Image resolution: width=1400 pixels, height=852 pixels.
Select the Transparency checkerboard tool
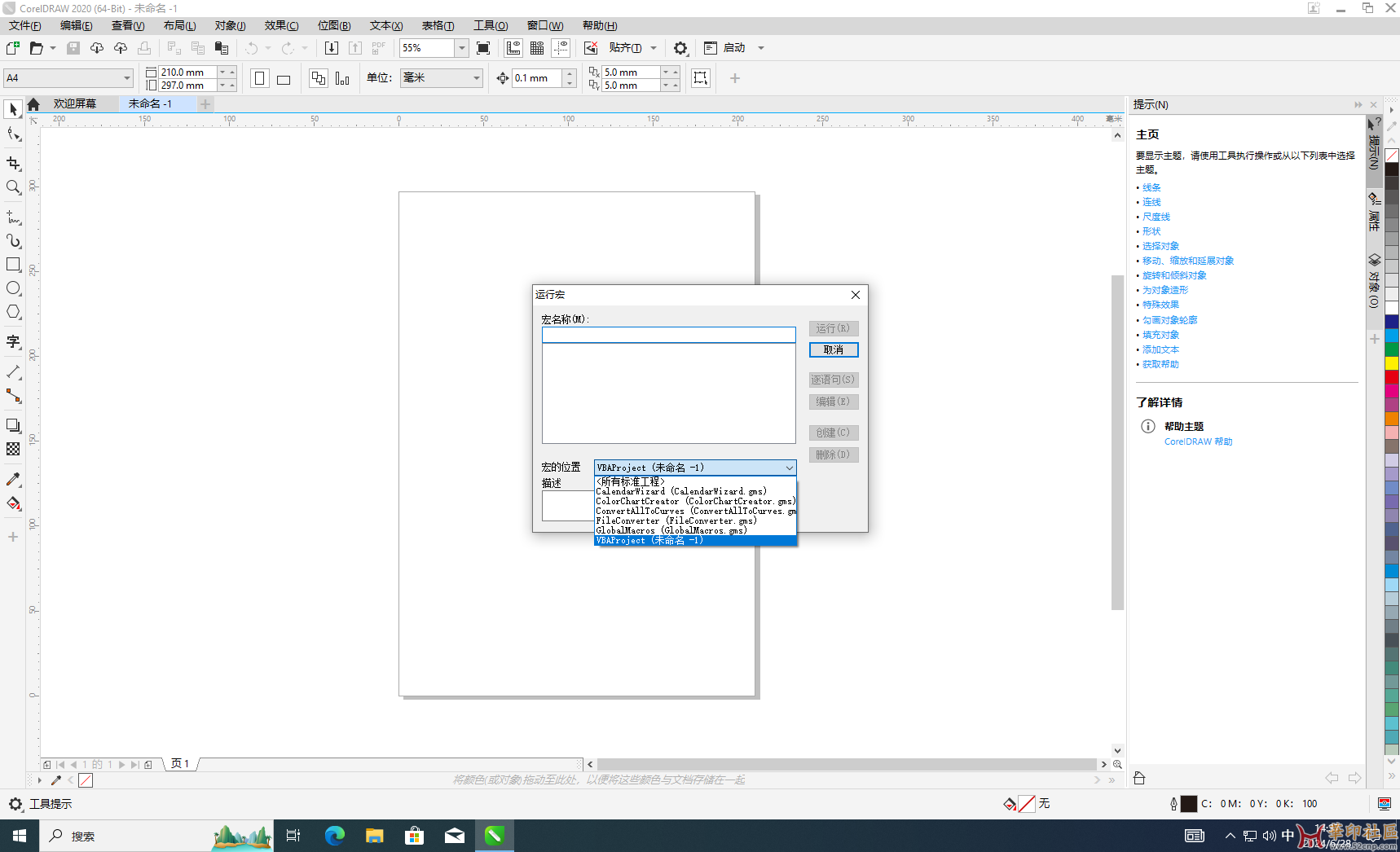tap(13, 449)
